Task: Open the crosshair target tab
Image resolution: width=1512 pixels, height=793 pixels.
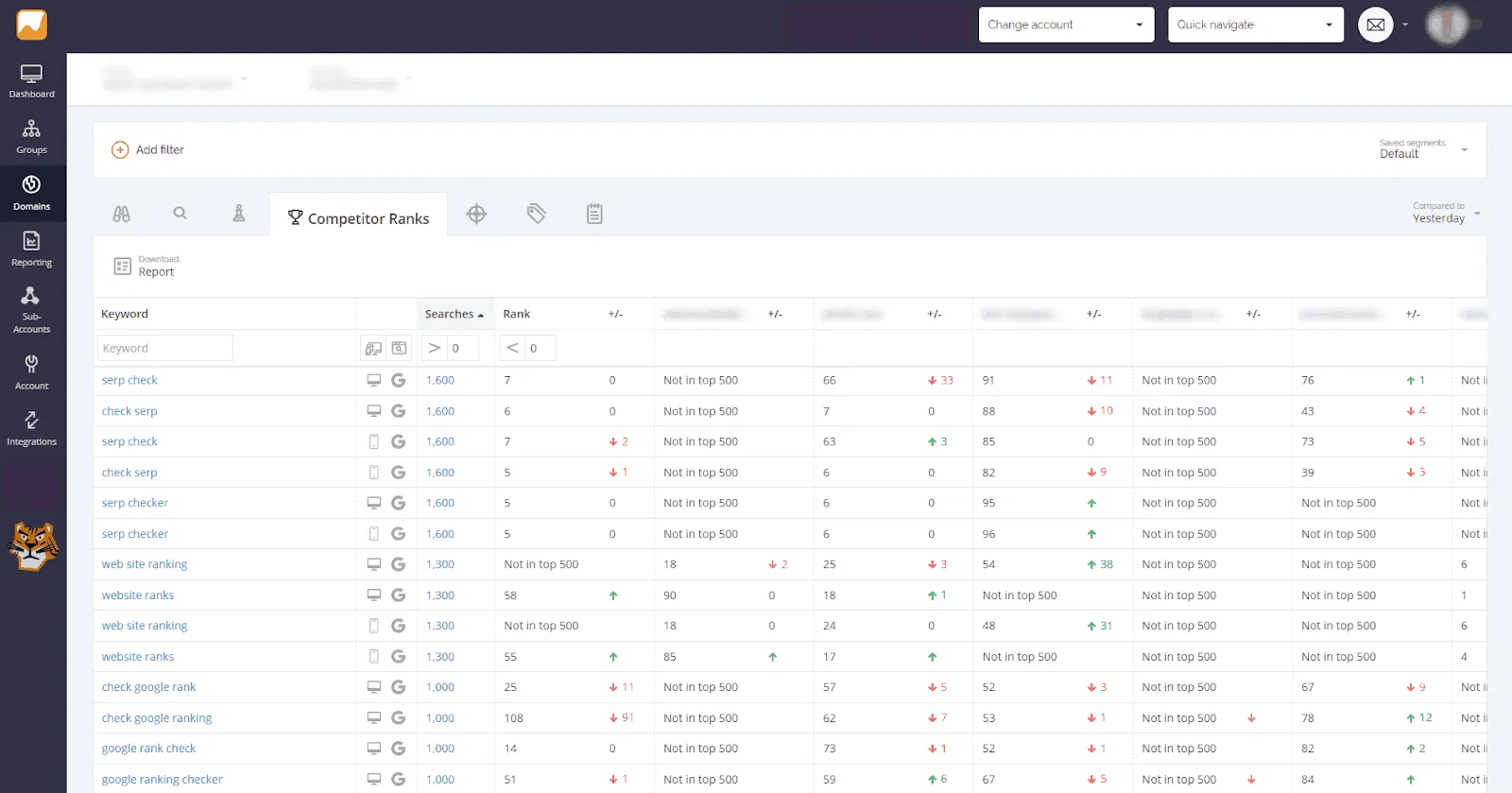Action: point(476,215)
